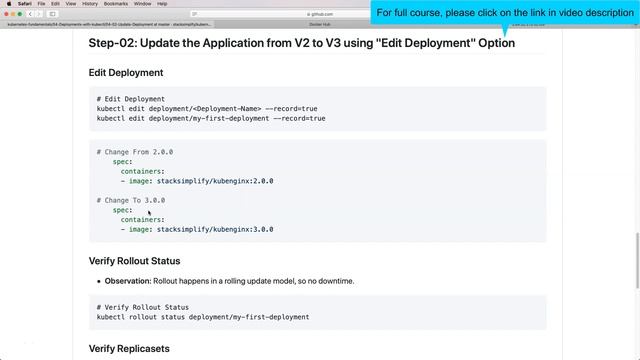Minimize Safari with the yellow button
This screenshot has width=640, height=360.
tap(13, 14)
